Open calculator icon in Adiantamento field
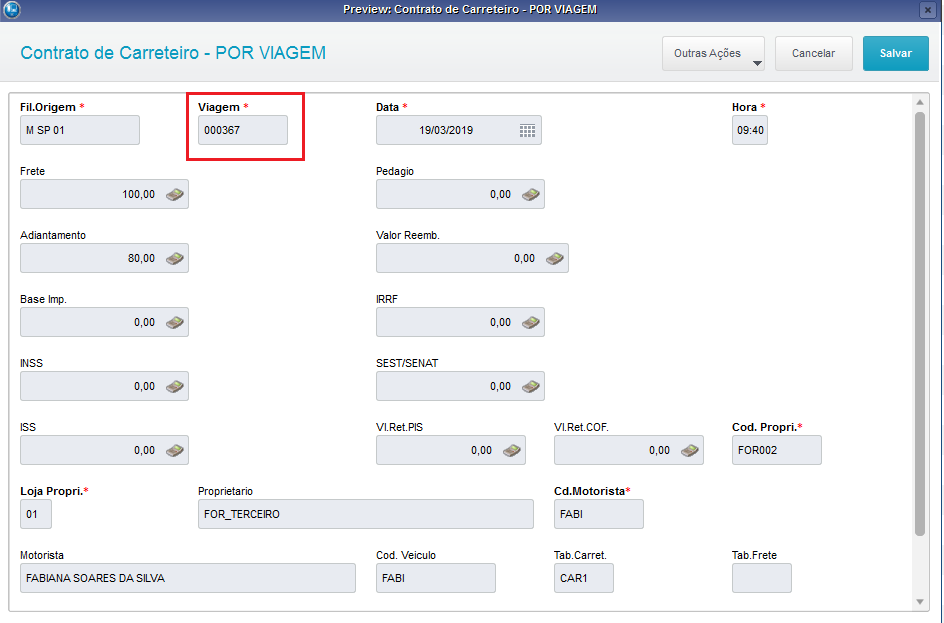Image resolution: width=944 pixels, height=623 pixels. click(175, 258)
